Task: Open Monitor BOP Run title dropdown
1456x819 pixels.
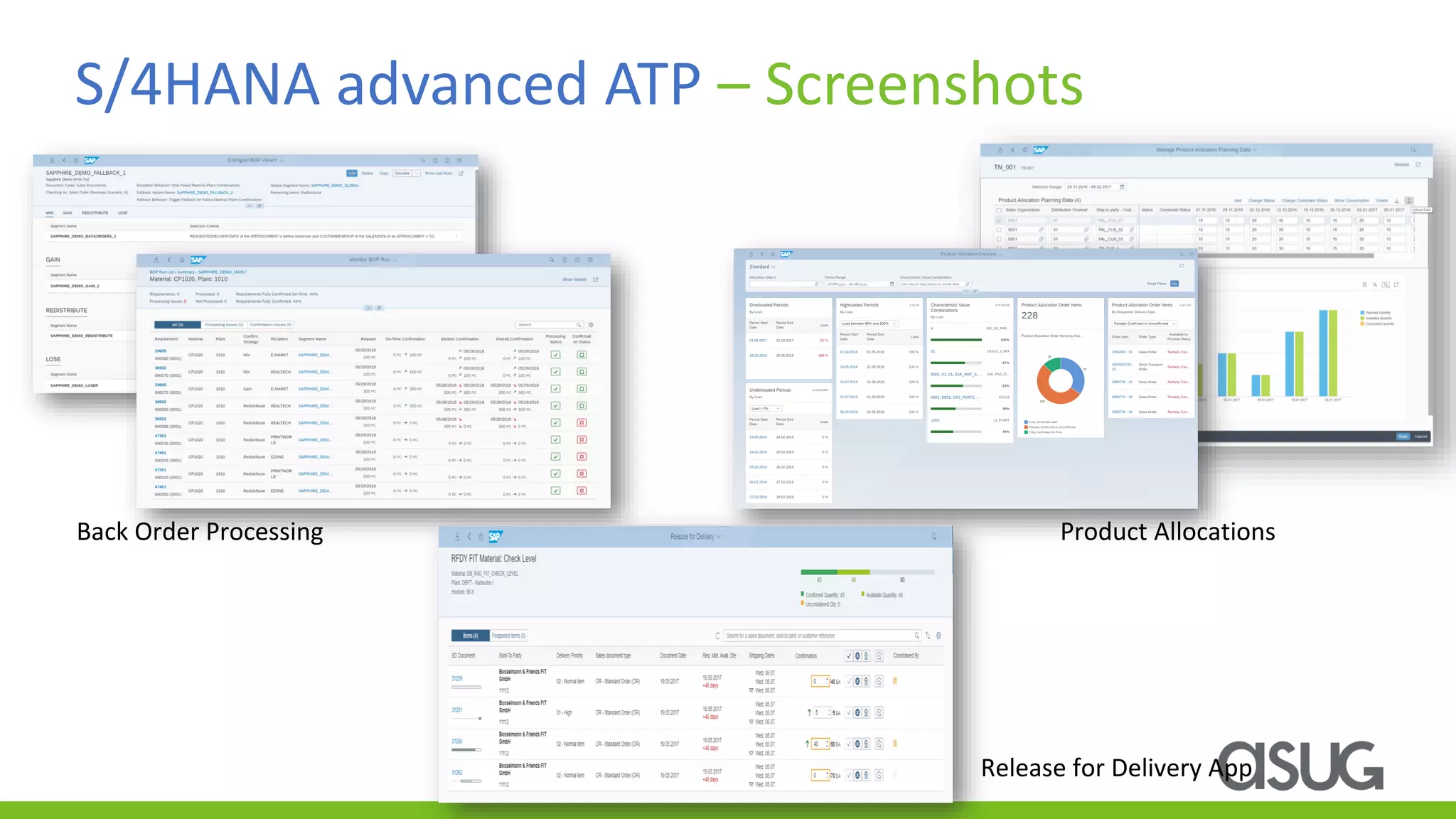Action: 395,260
